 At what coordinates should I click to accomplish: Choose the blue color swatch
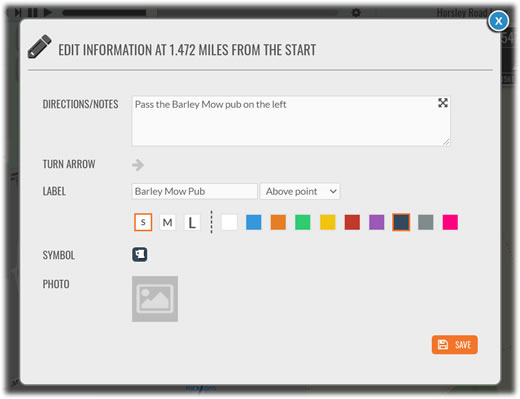[x=254, y=222]
